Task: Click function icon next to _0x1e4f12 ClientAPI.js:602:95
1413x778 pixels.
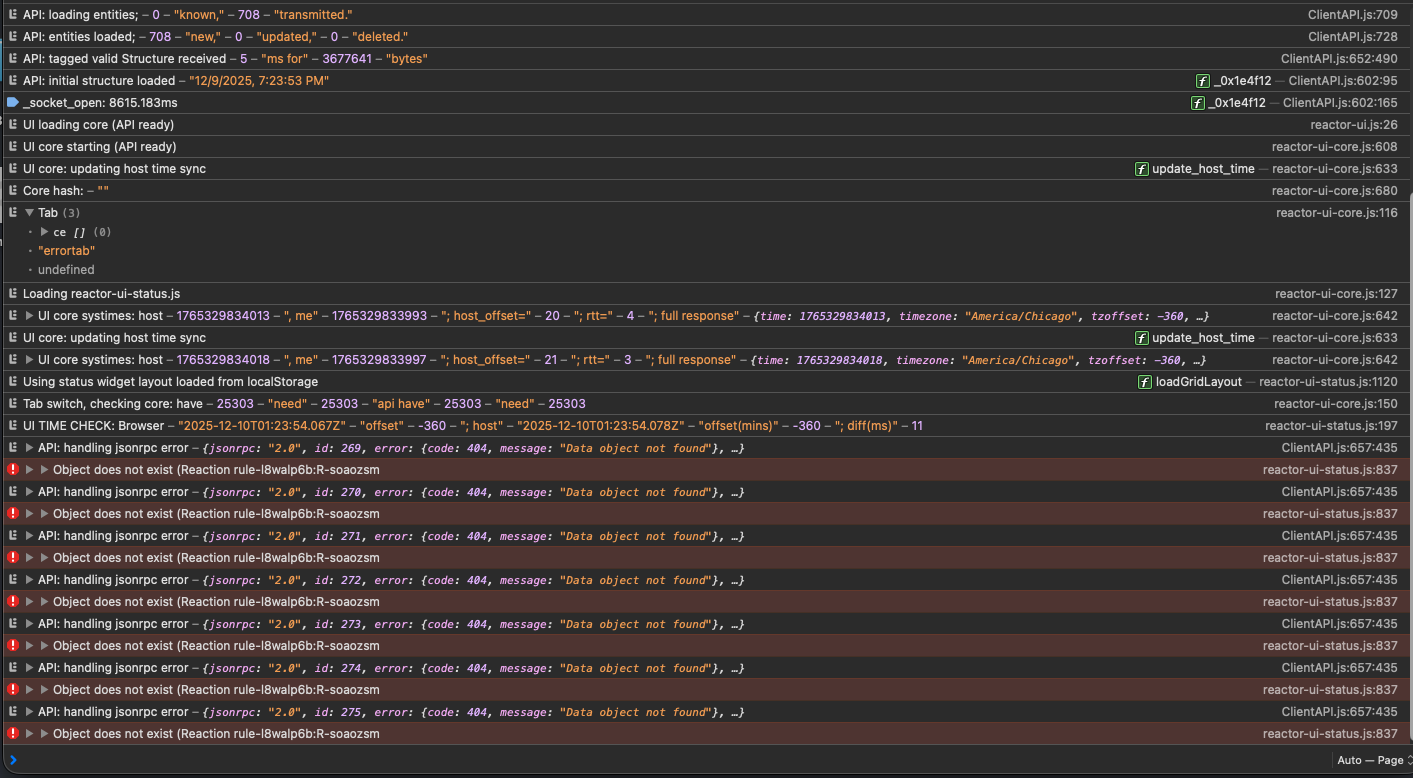Action: pyautogui.click(x=1203, y=81)
